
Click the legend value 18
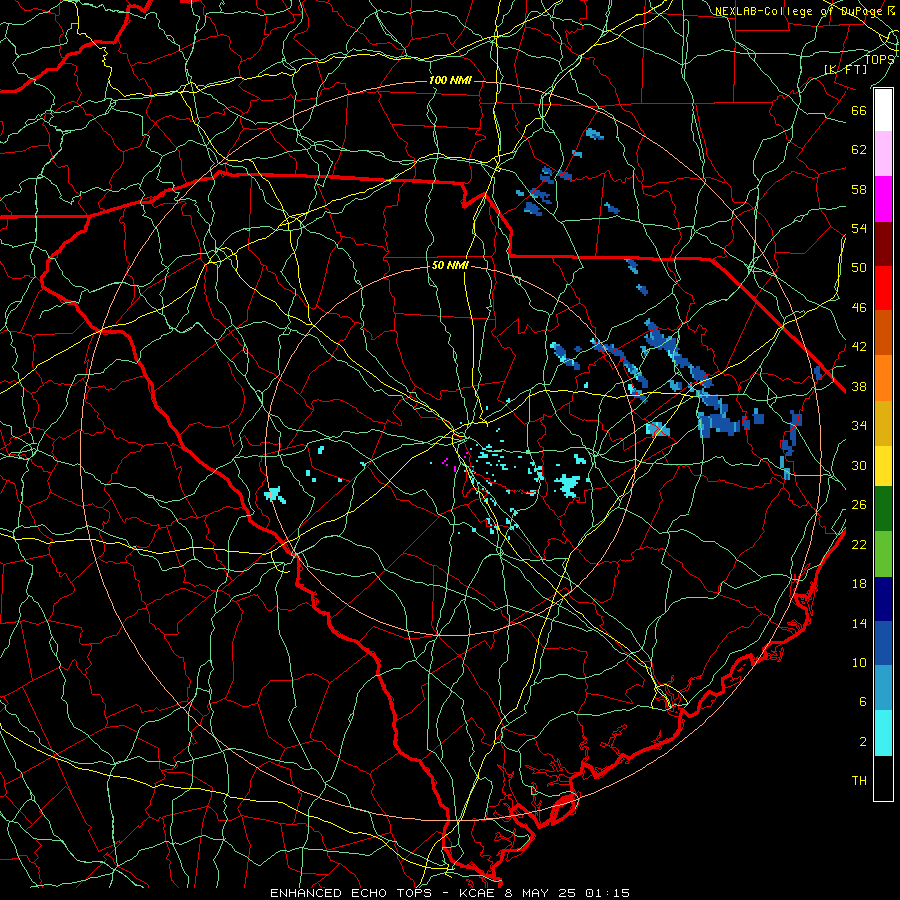point(859,584)
